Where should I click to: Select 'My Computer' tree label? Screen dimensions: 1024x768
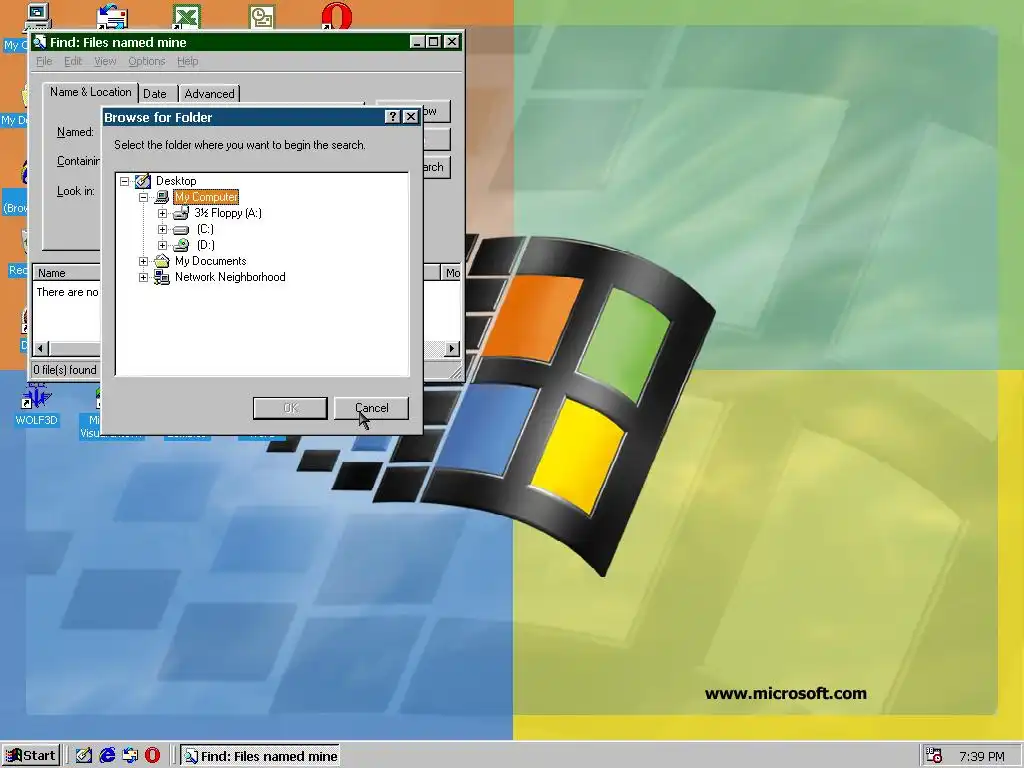click(x=206, y=197)
